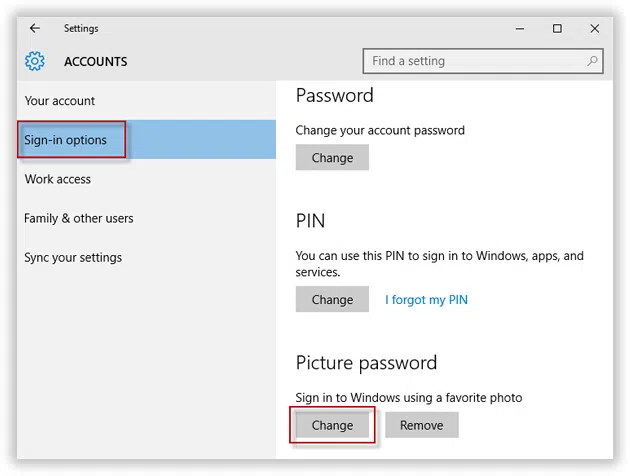
Task: Focus the Find a setting search field
Action: (x=475, y=61)
